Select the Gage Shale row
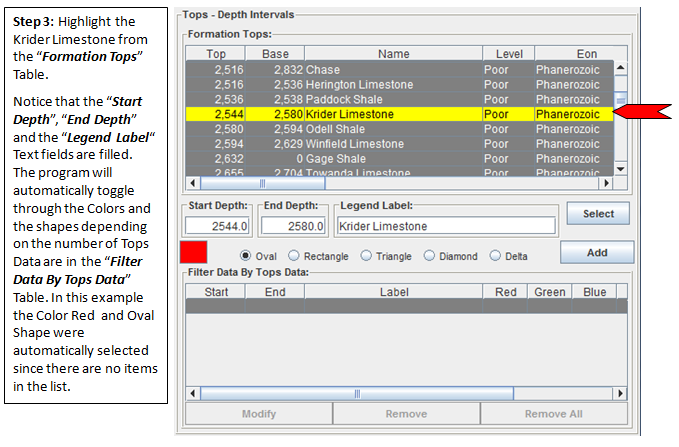 [400, 159]
